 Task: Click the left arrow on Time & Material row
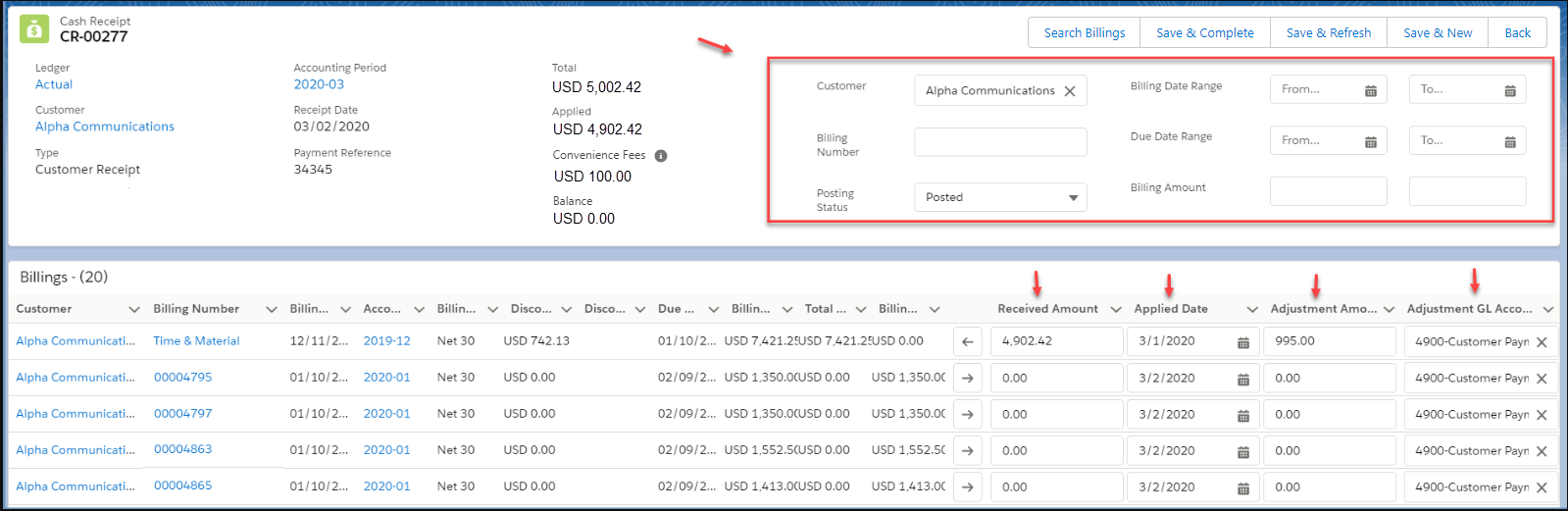coord(967,341)
